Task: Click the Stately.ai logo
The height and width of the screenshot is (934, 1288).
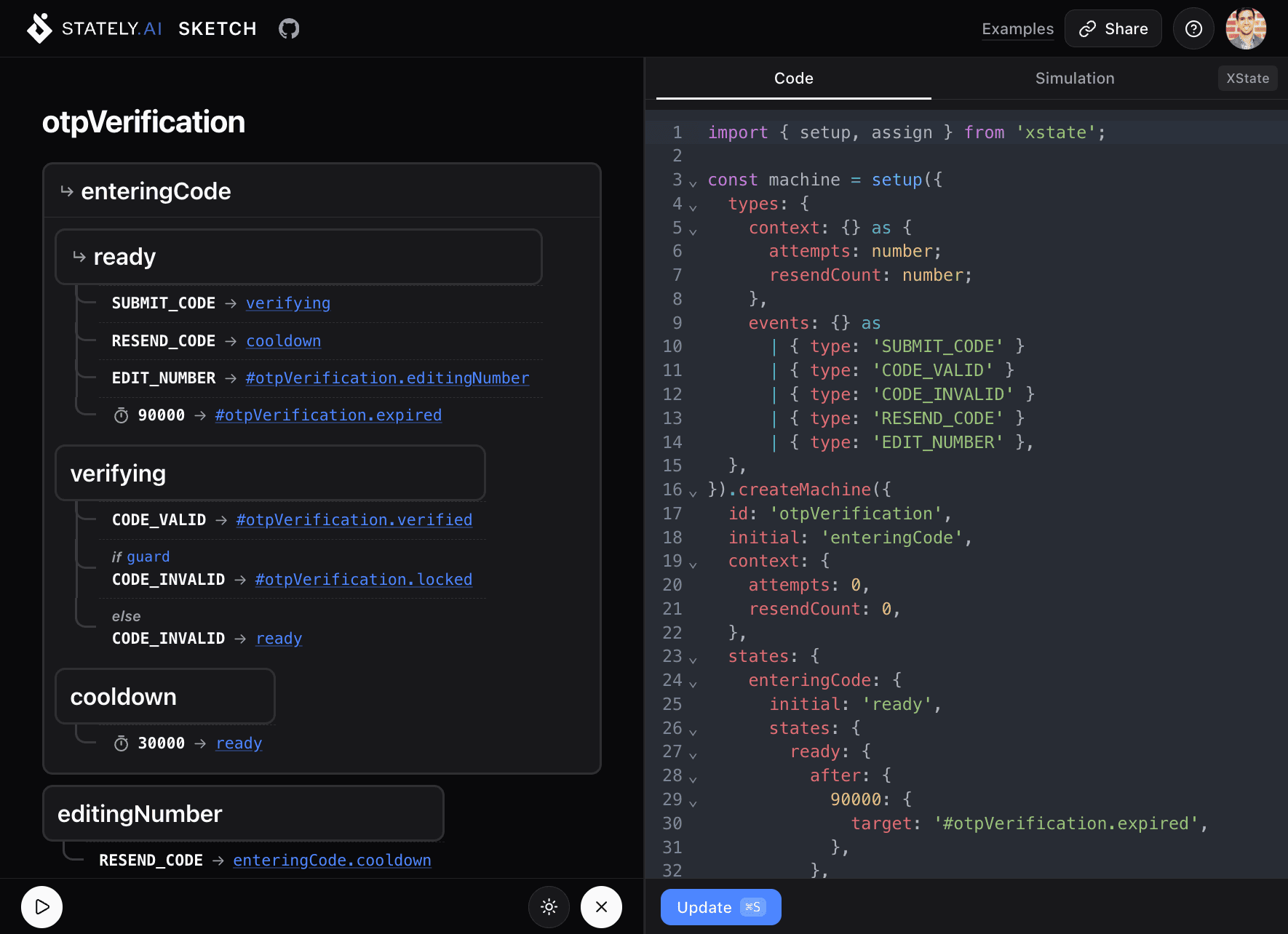Action: (x=39, y=28)
